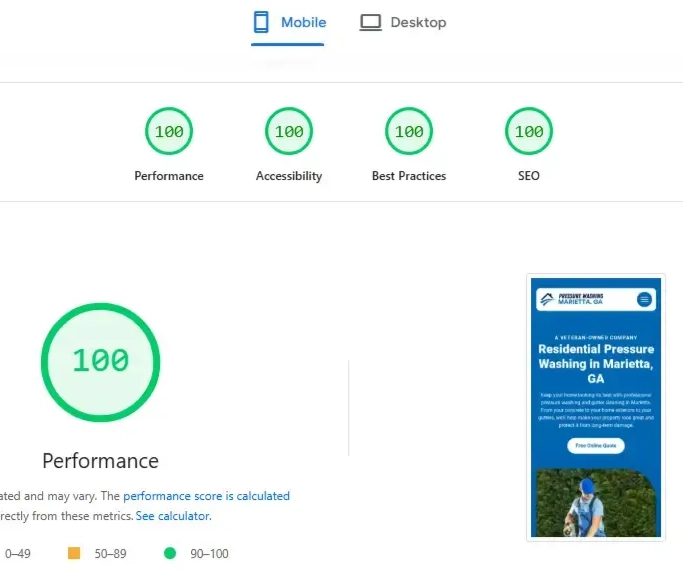Click the "Accessibility" text label under its gauge
Screen dimensions: 683x572
pyautogui.click(x=289, y=176)
